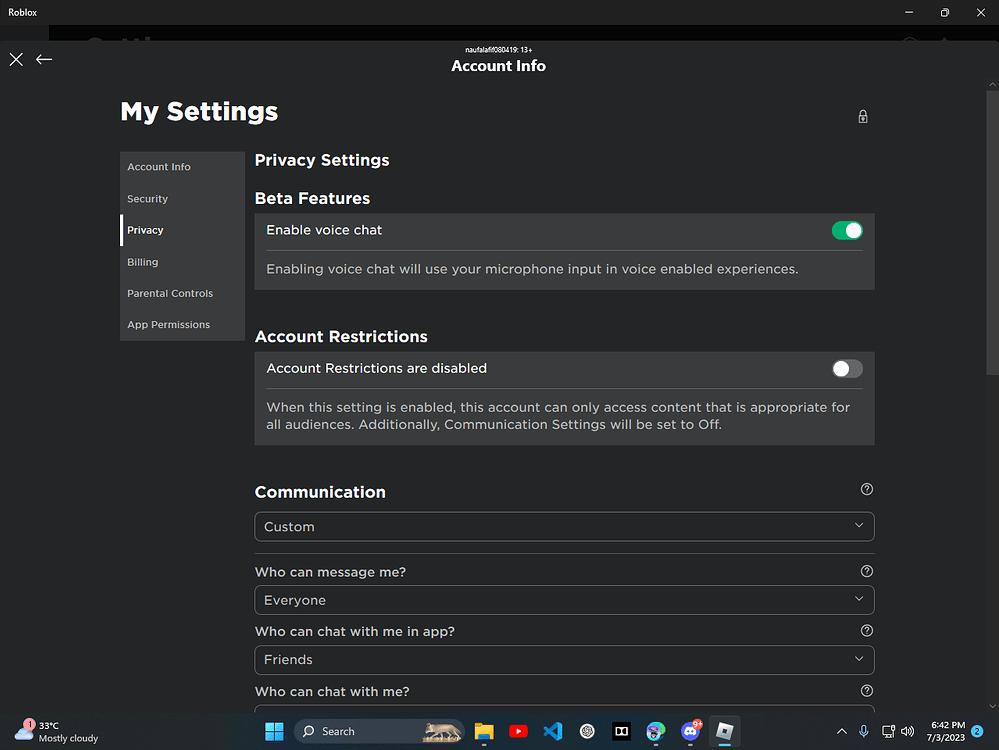999x750 pixels.
Task: Click the Windows taskbar Search box
Action: (379, 732)
